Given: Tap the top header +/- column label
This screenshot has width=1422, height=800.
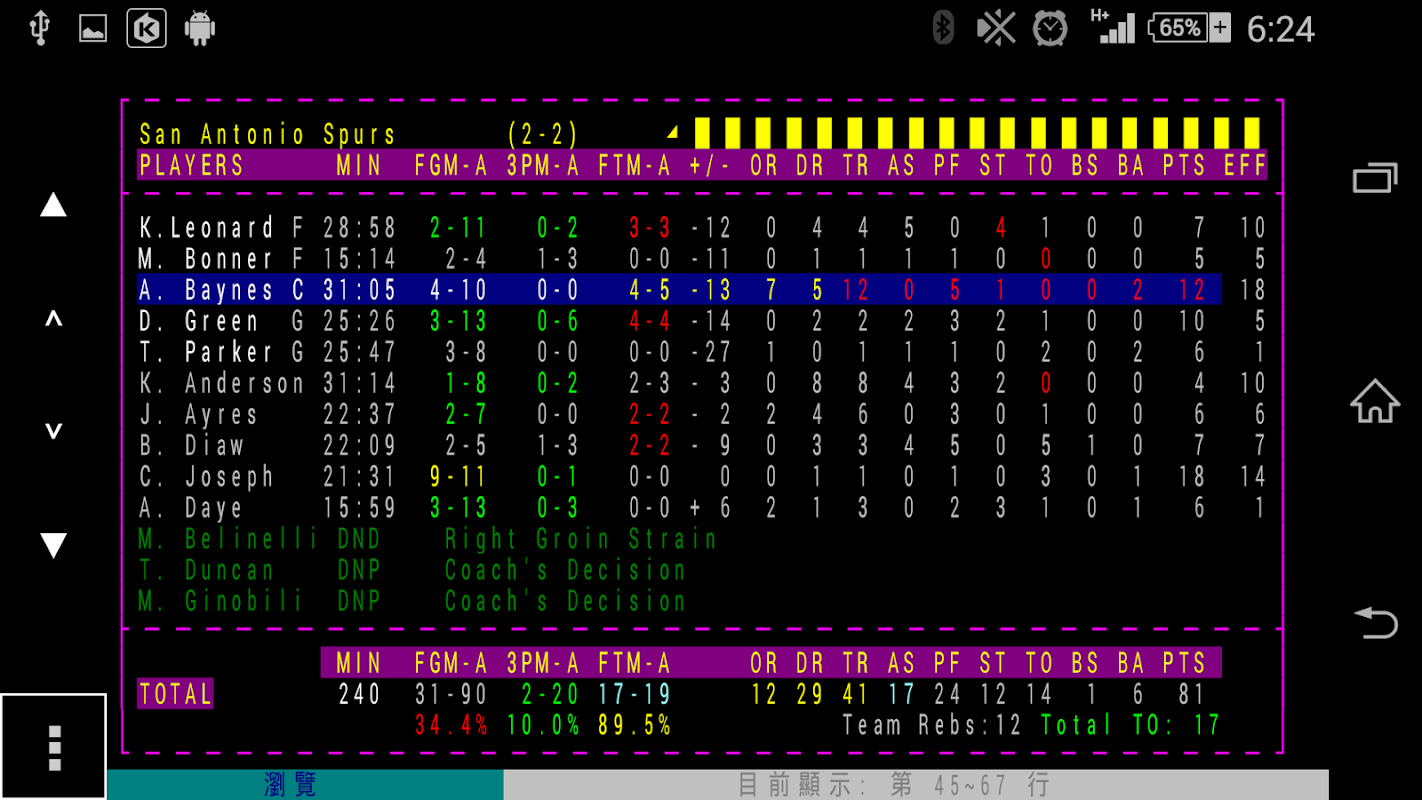Looking at the screenshot, I should point(710,165).
